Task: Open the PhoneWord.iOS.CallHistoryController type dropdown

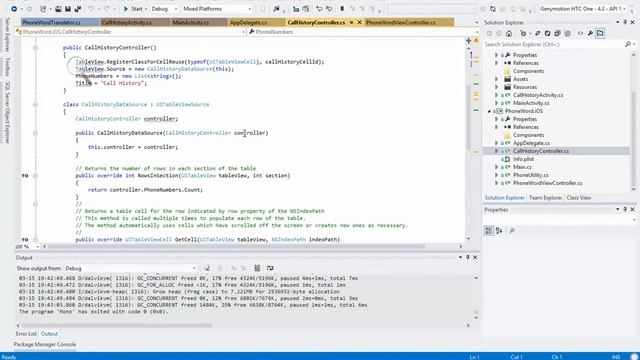Action: (x=130, y=31)
